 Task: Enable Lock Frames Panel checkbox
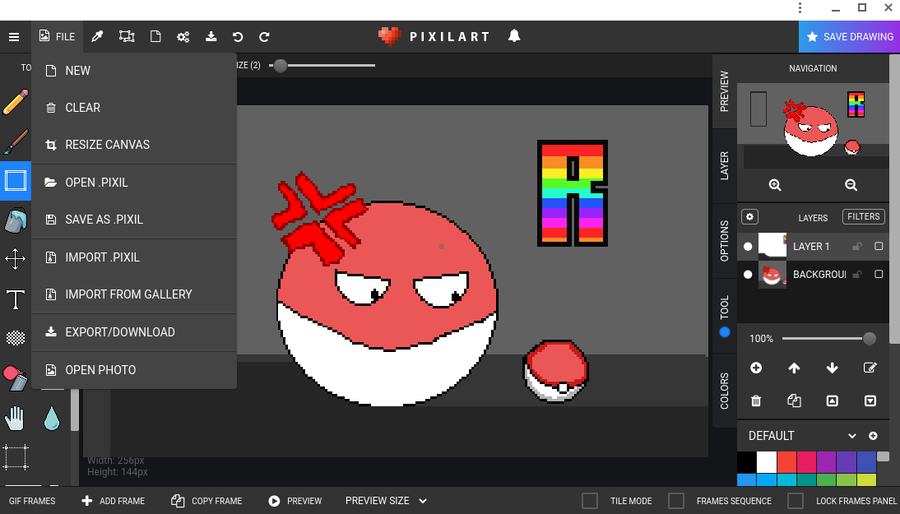tap(796, 501)
